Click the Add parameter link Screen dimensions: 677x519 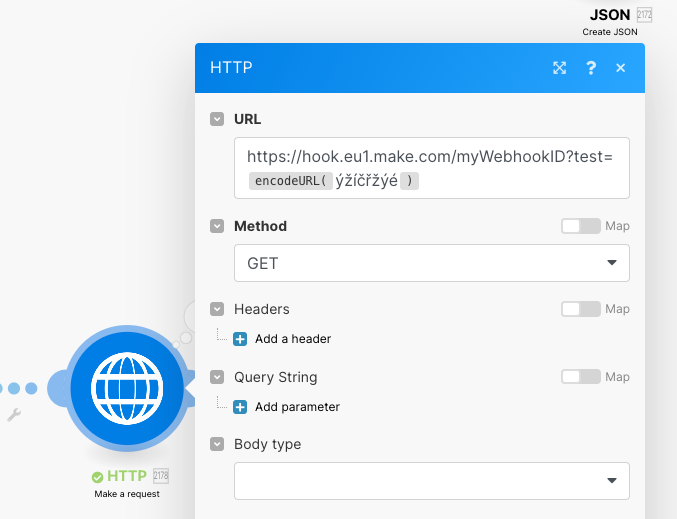pyautogui.click(x=297, y=407)
